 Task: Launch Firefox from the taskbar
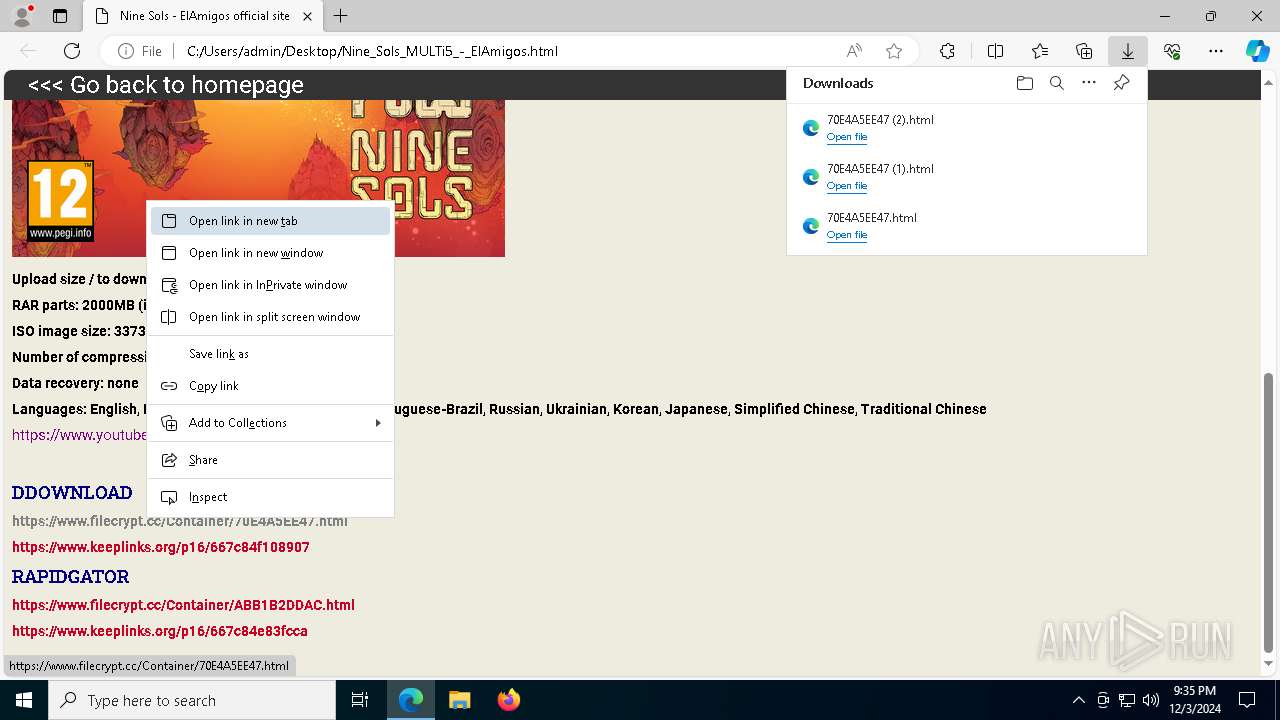coord(508,700)
